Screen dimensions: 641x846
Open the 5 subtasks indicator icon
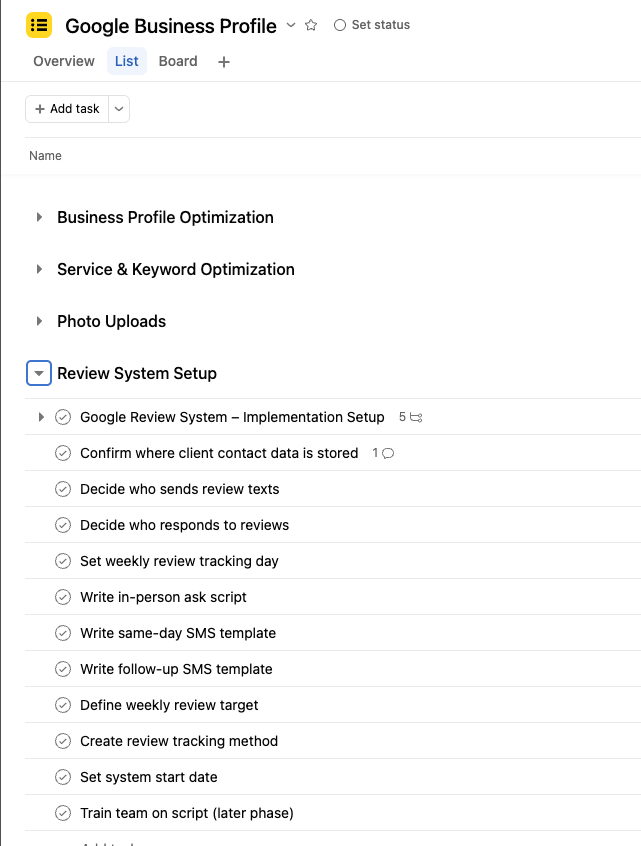click(x=411, y=417)
